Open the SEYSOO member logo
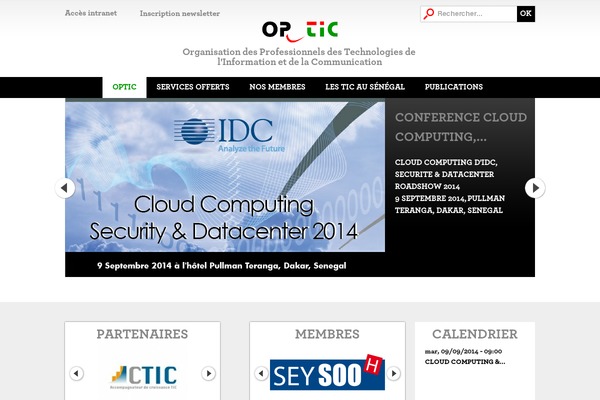The image size is (600, 400). [327, 373]
